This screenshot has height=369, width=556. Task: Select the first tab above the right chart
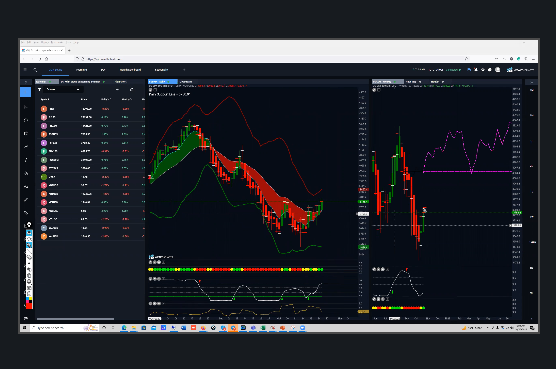click(x=388, y=82)
